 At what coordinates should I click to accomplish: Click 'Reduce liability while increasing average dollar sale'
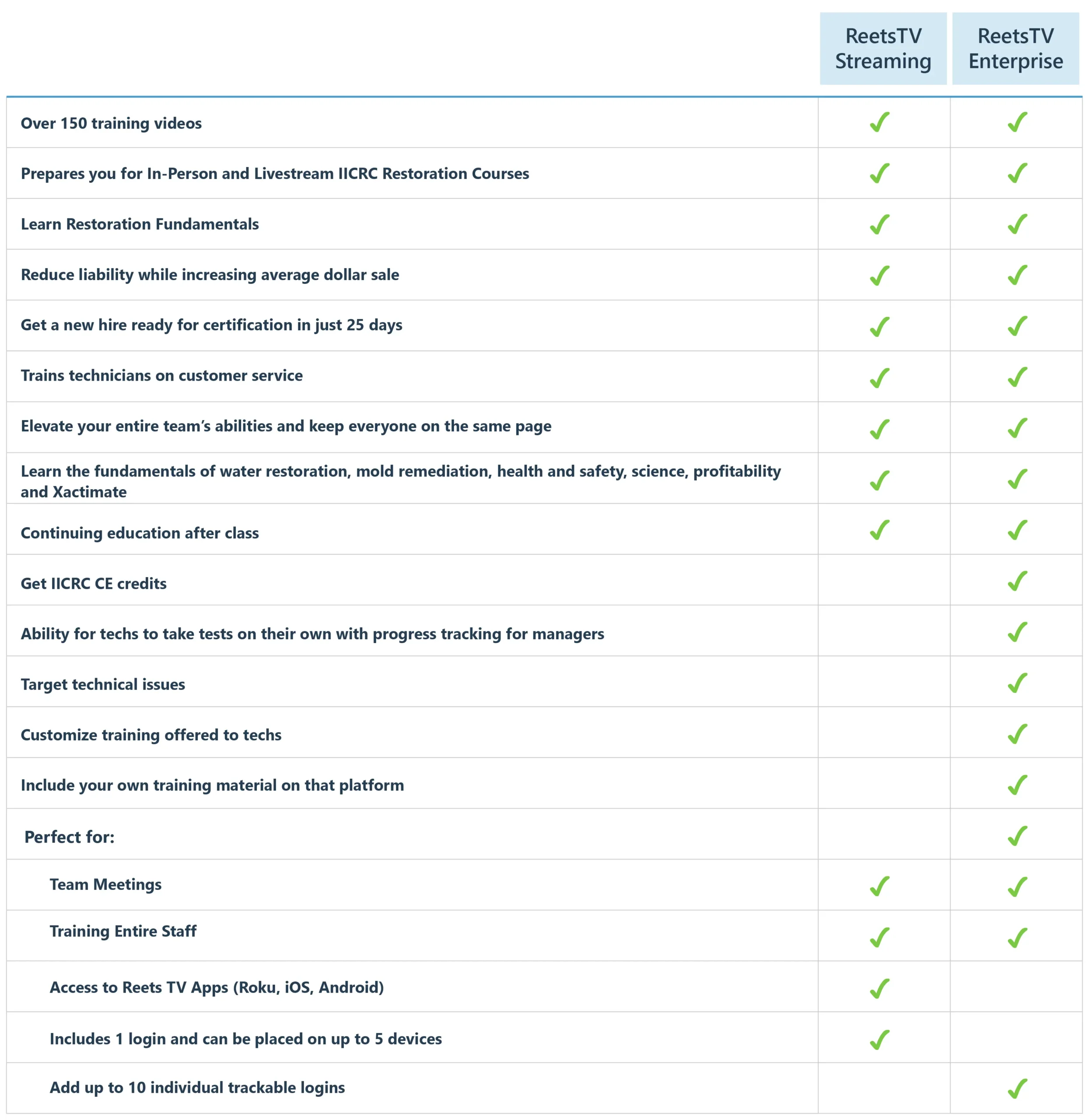coord(210,275)
